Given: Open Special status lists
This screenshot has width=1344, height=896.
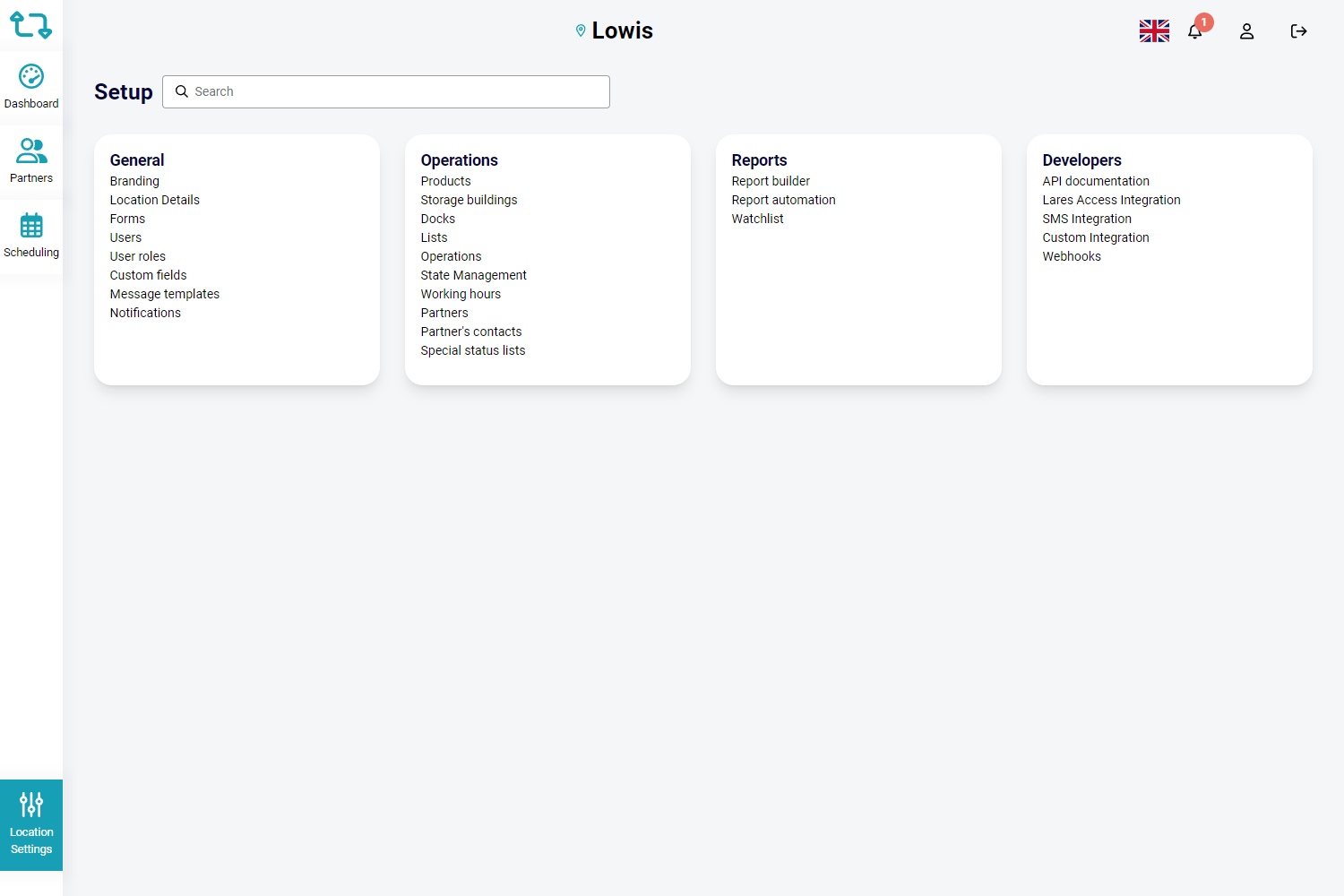Looking at the screenshot, I should (x=473, y=350).
